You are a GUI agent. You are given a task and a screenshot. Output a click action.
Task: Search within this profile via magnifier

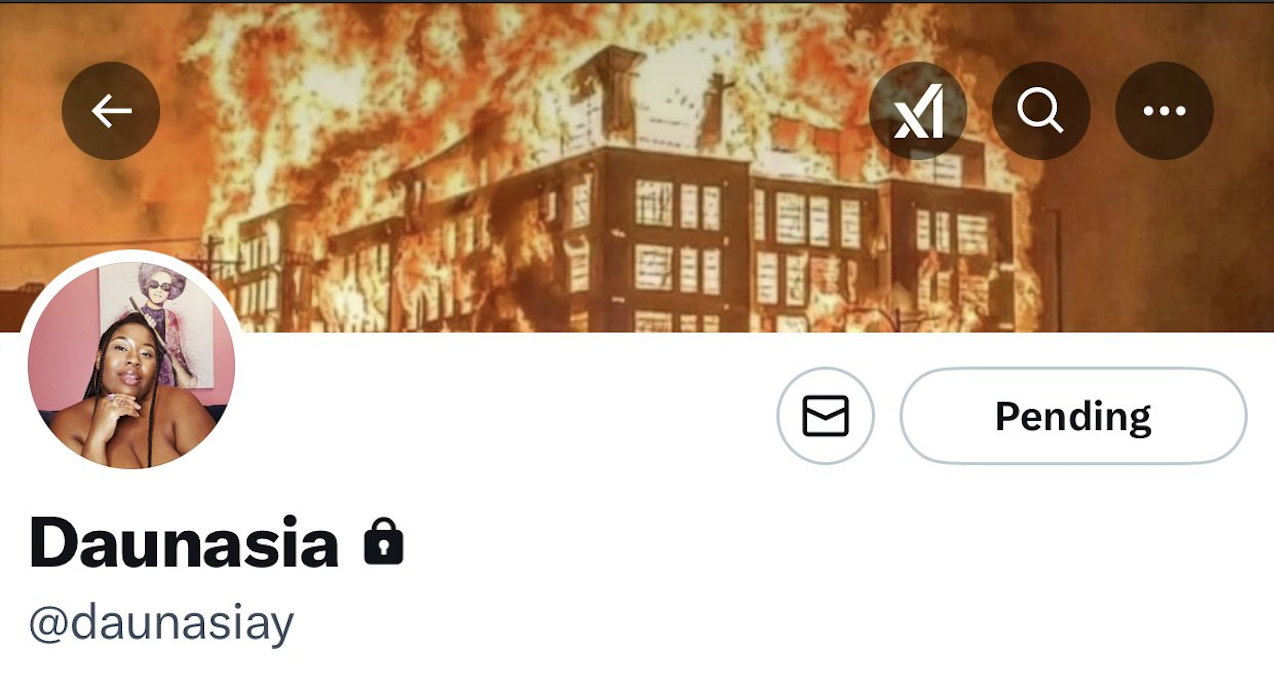1041,111
